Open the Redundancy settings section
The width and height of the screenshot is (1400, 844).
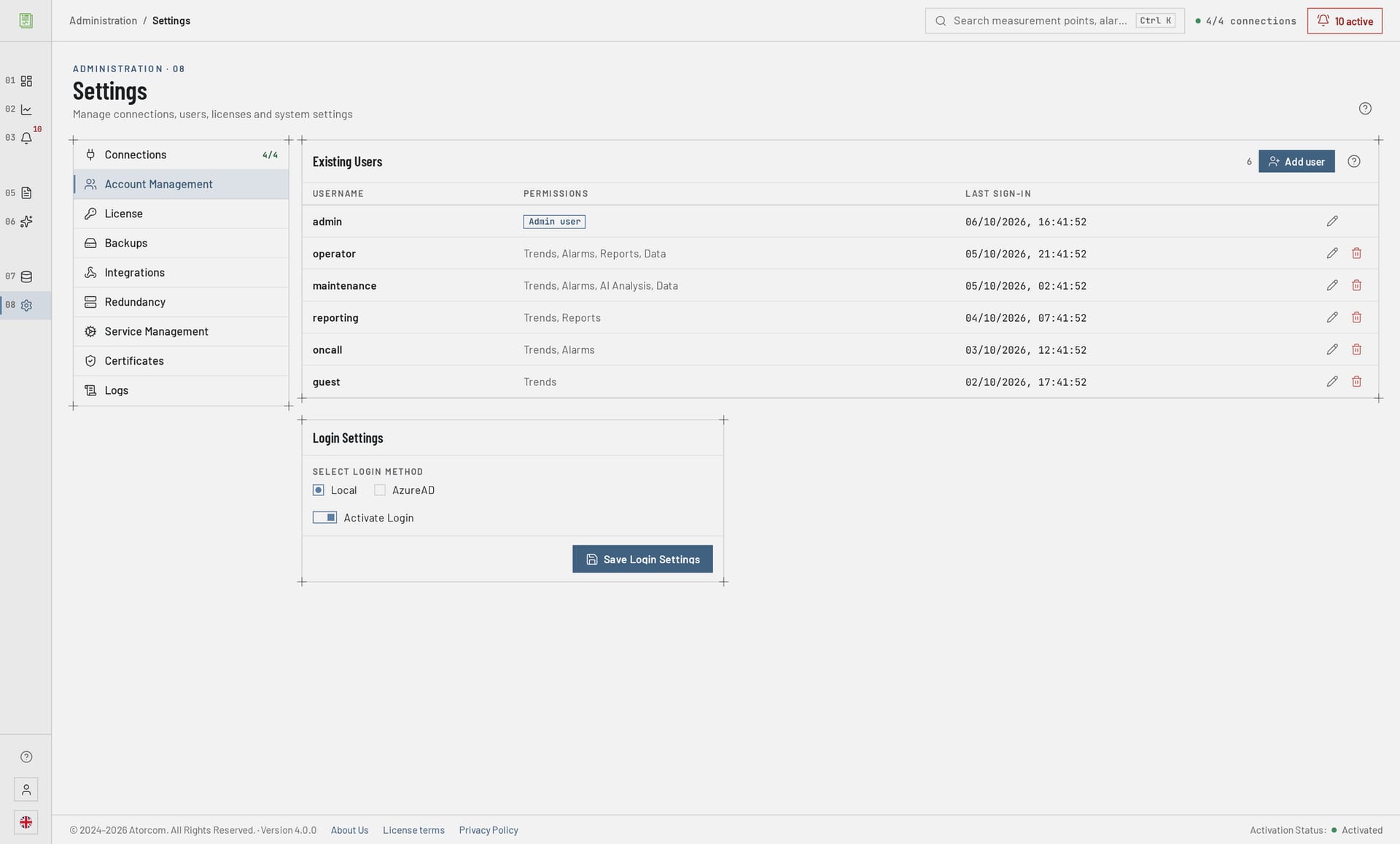click(181, 302)
